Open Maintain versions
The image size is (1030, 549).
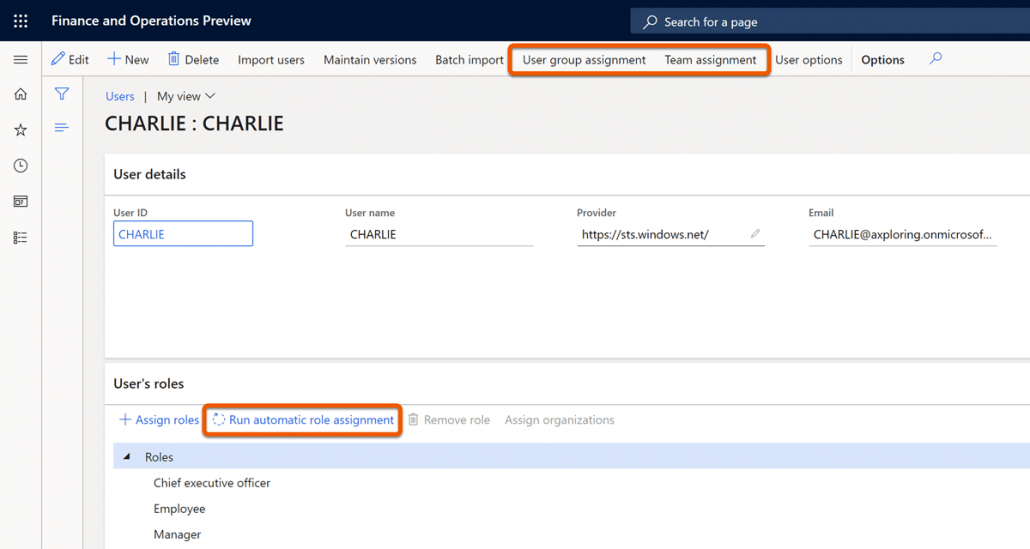pos(370,60)
